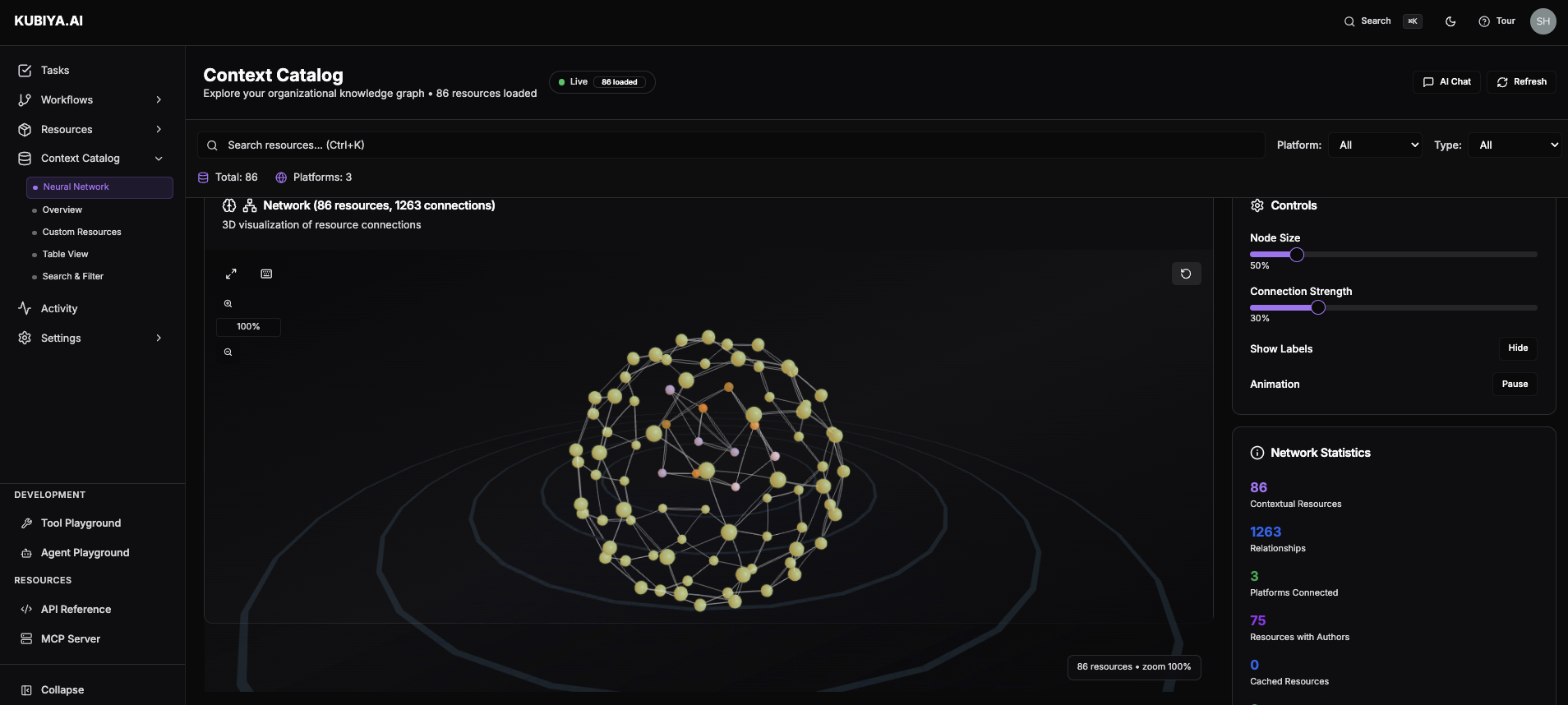The image size is (1568, 705).
Task: Hide the node labels
Action: (x=1518, y=348)
